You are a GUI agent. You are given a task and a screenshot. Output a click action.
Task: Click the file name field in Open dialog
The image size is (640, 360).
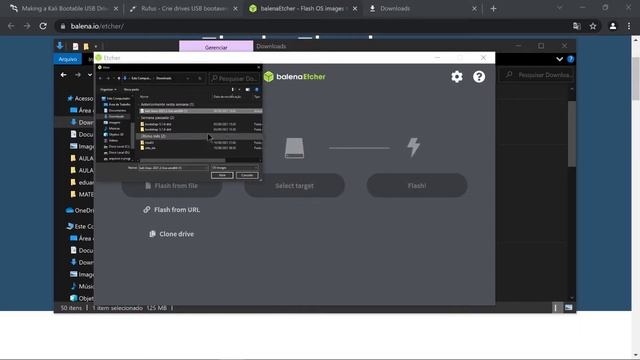click(x=173, y=168)
